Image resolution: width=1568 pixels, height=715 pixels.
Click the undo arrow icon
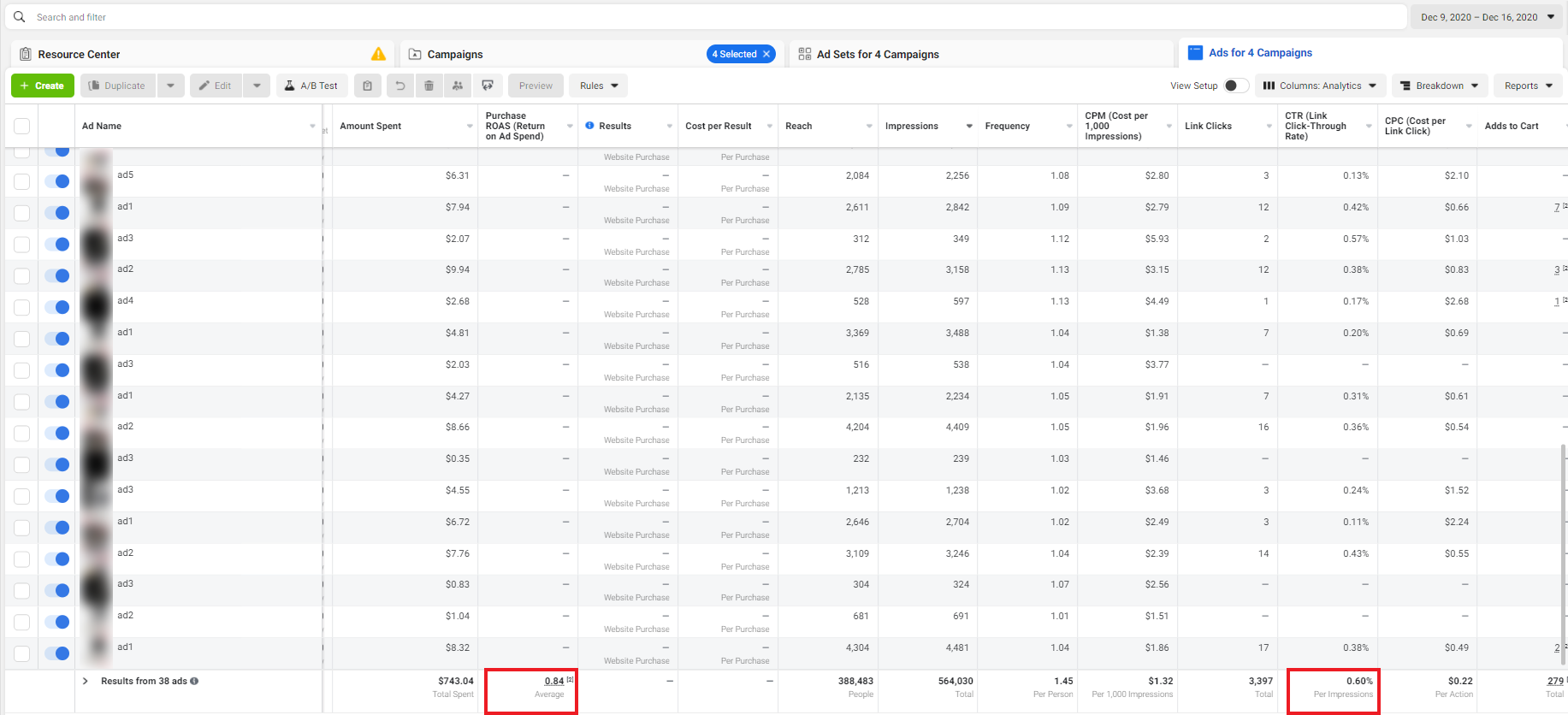[x=399, y=86]
